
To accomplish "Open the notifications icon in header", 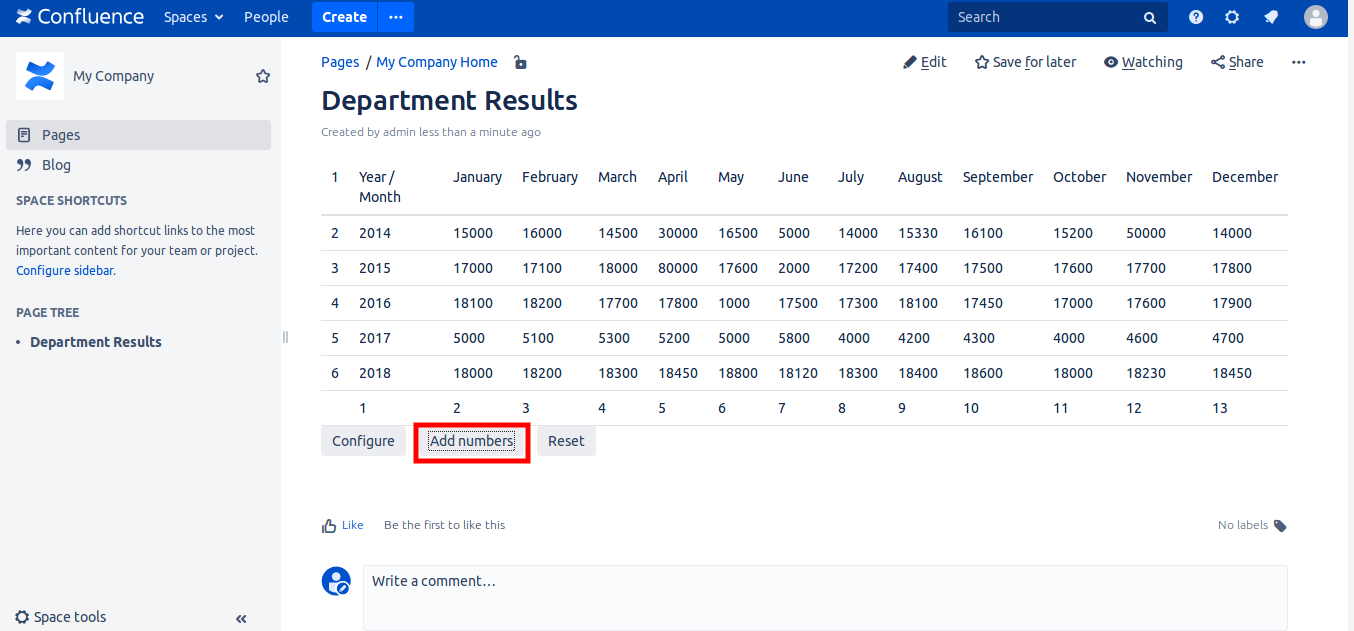I will point(1271,17).
